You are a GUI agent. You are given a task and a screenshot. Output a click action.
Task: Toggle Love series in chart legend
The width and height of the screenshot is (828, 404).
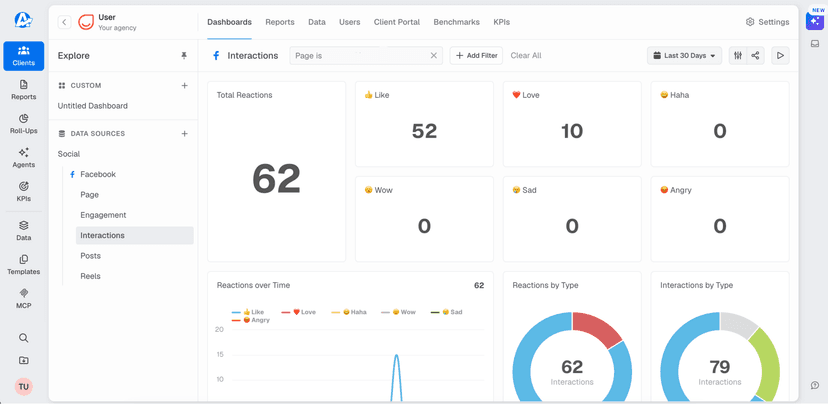pos(298,312)
